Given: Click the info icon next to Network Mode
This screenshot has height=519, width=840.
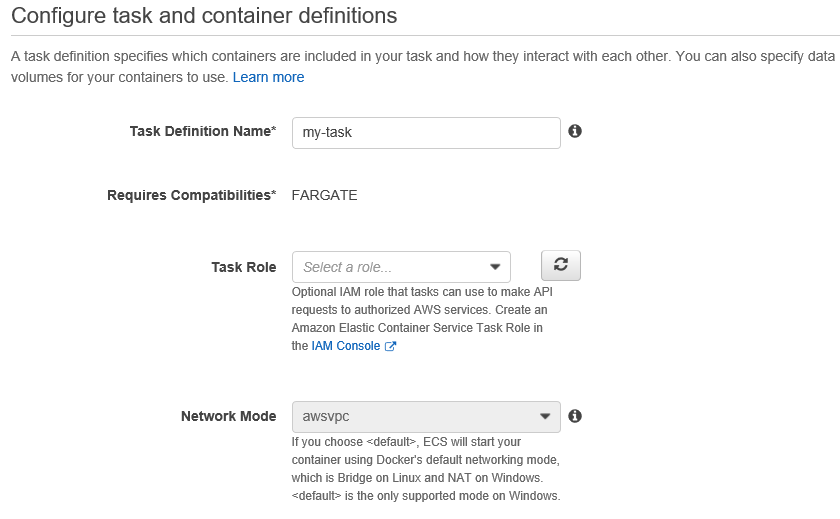Looking at the screenshot, I should point(575,416).
